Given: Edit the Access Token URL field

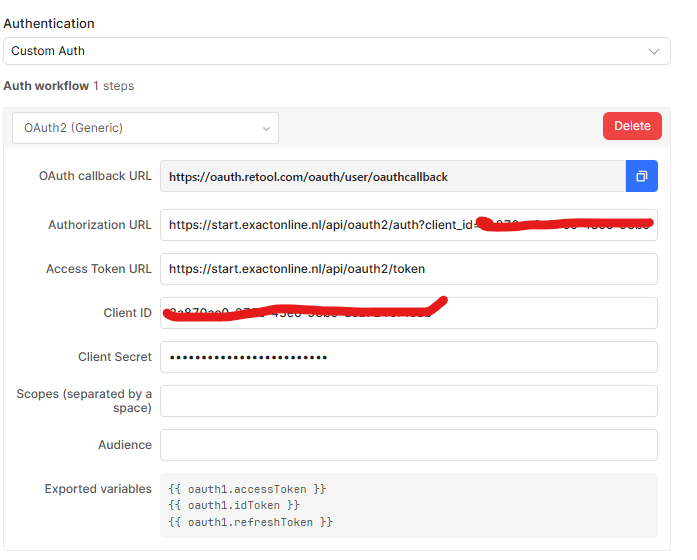Looking at the screenshot, I should (x=409, y=269).
